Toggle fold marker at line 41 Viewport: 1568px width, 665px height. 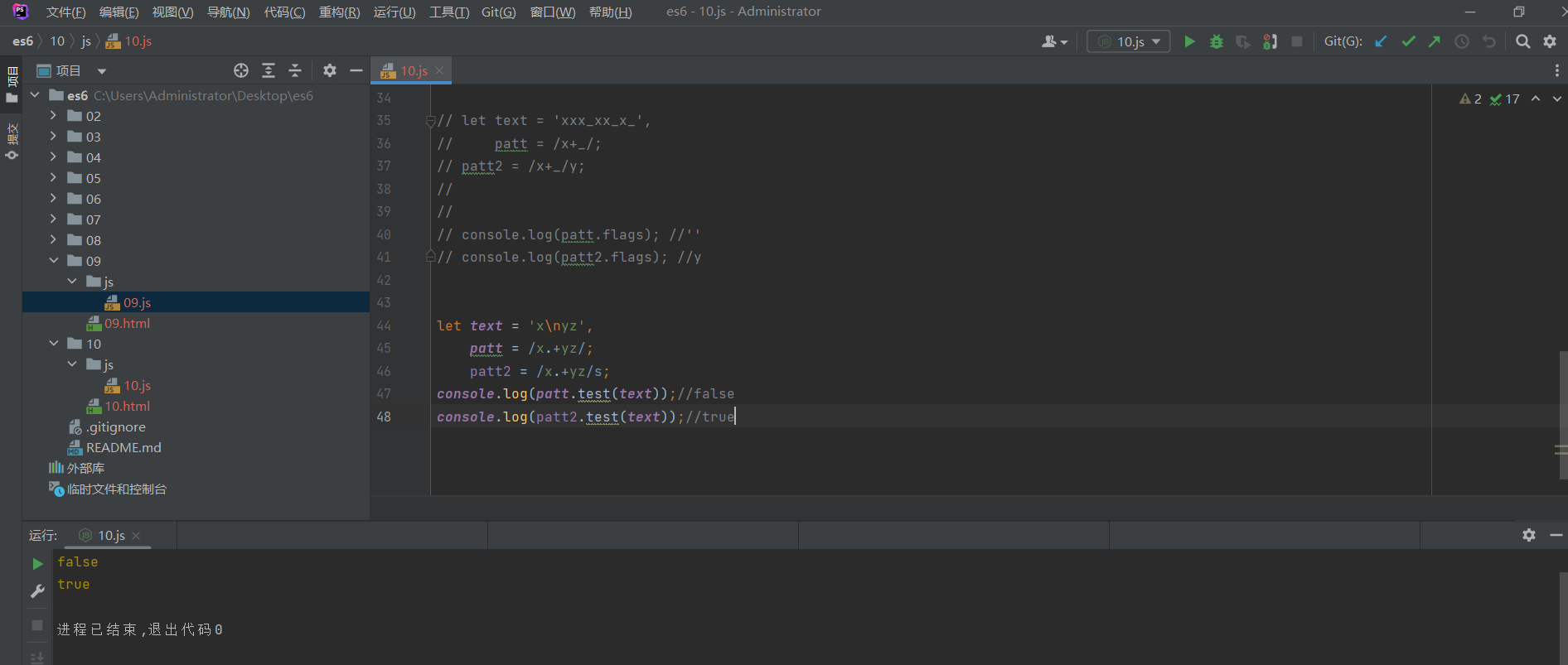point(430,257)
